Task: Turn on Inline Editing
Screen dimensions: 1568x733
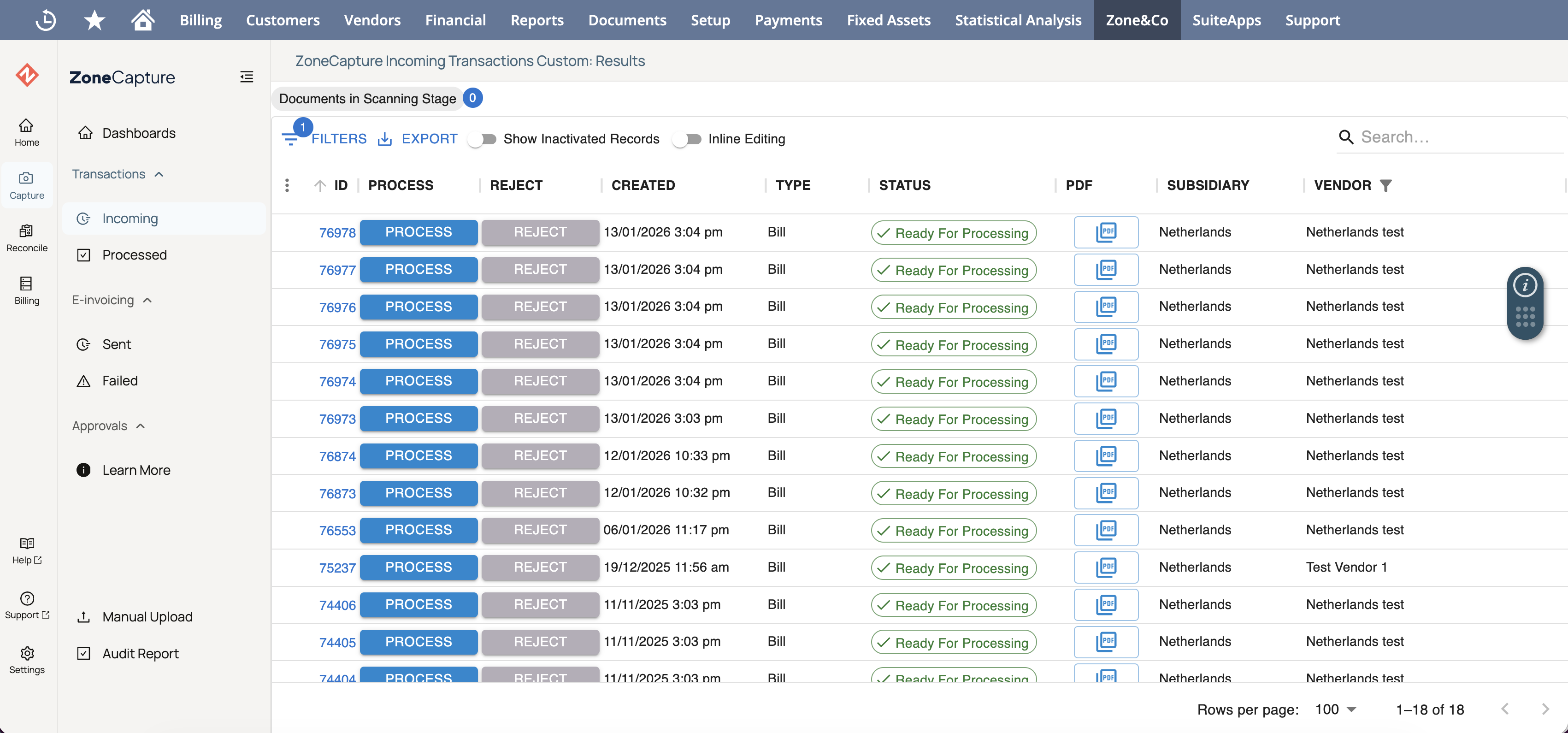Action: click(x=687, y=139)
